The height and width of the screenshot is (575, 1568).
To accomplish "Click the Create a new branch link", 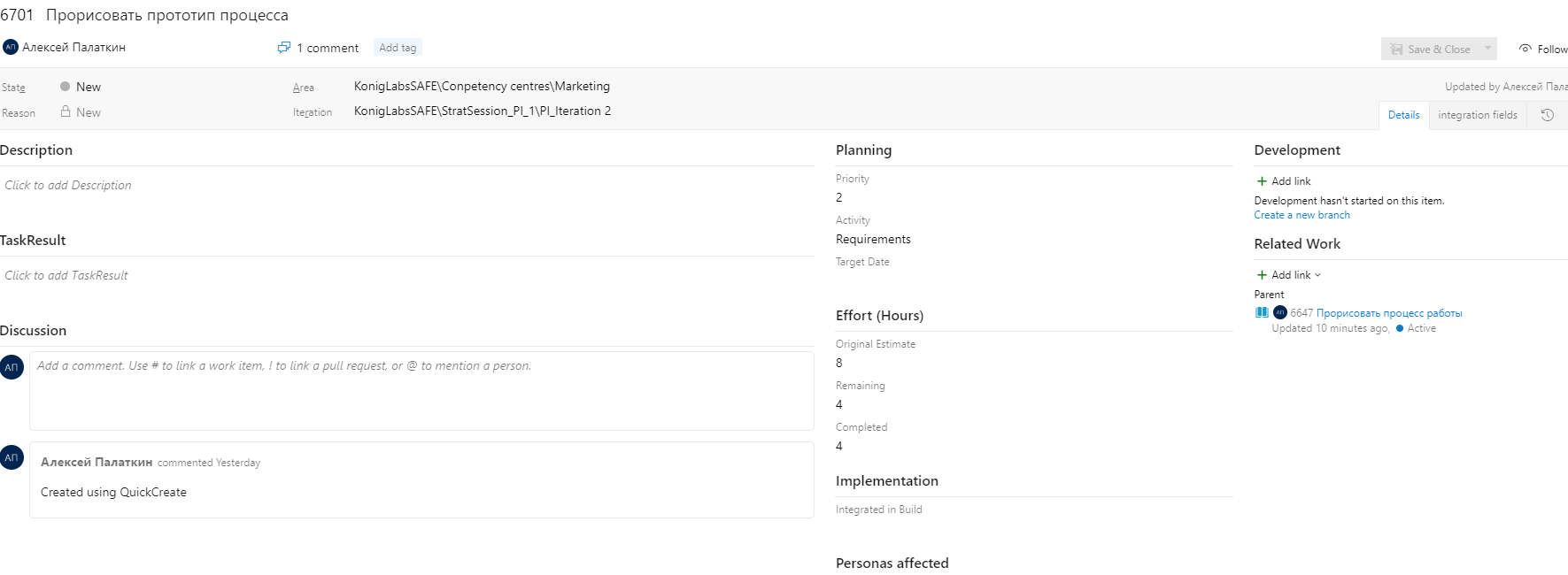I will coord(1301,214).
